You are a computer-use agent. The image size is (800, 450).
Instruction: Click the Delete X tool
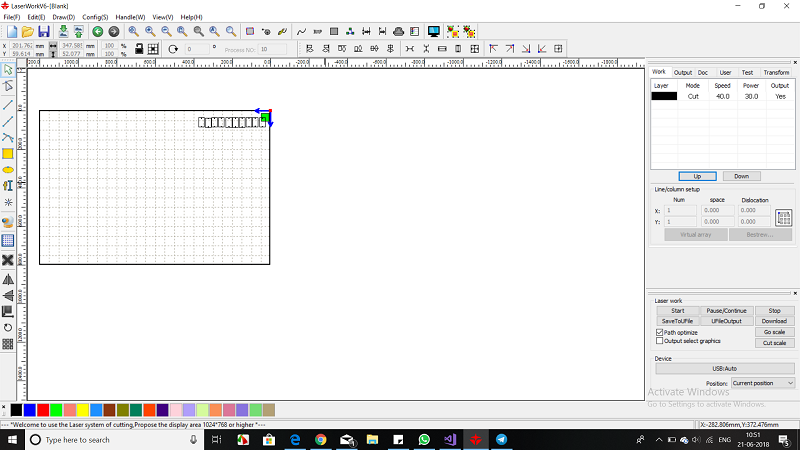click(x=8, y=260)
